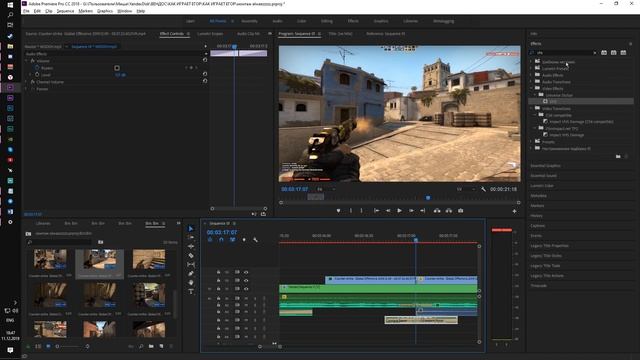Image resolution: width=640 pixels, height=360 pixels.
Task: Select the Pen tool
Action: (191, 273)
